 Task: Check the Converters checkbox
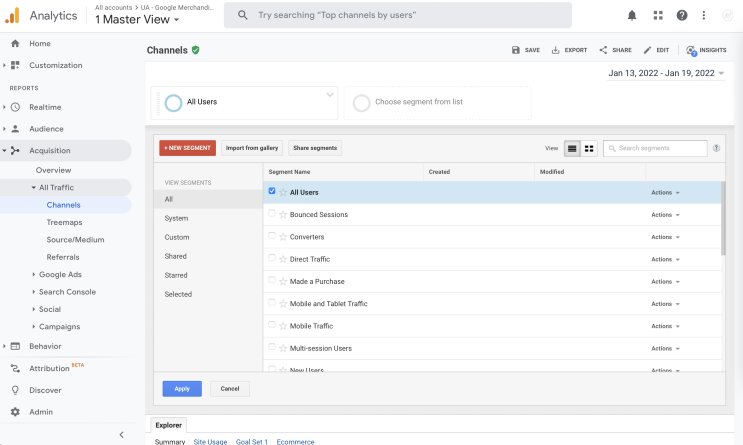tap(272, 236)
